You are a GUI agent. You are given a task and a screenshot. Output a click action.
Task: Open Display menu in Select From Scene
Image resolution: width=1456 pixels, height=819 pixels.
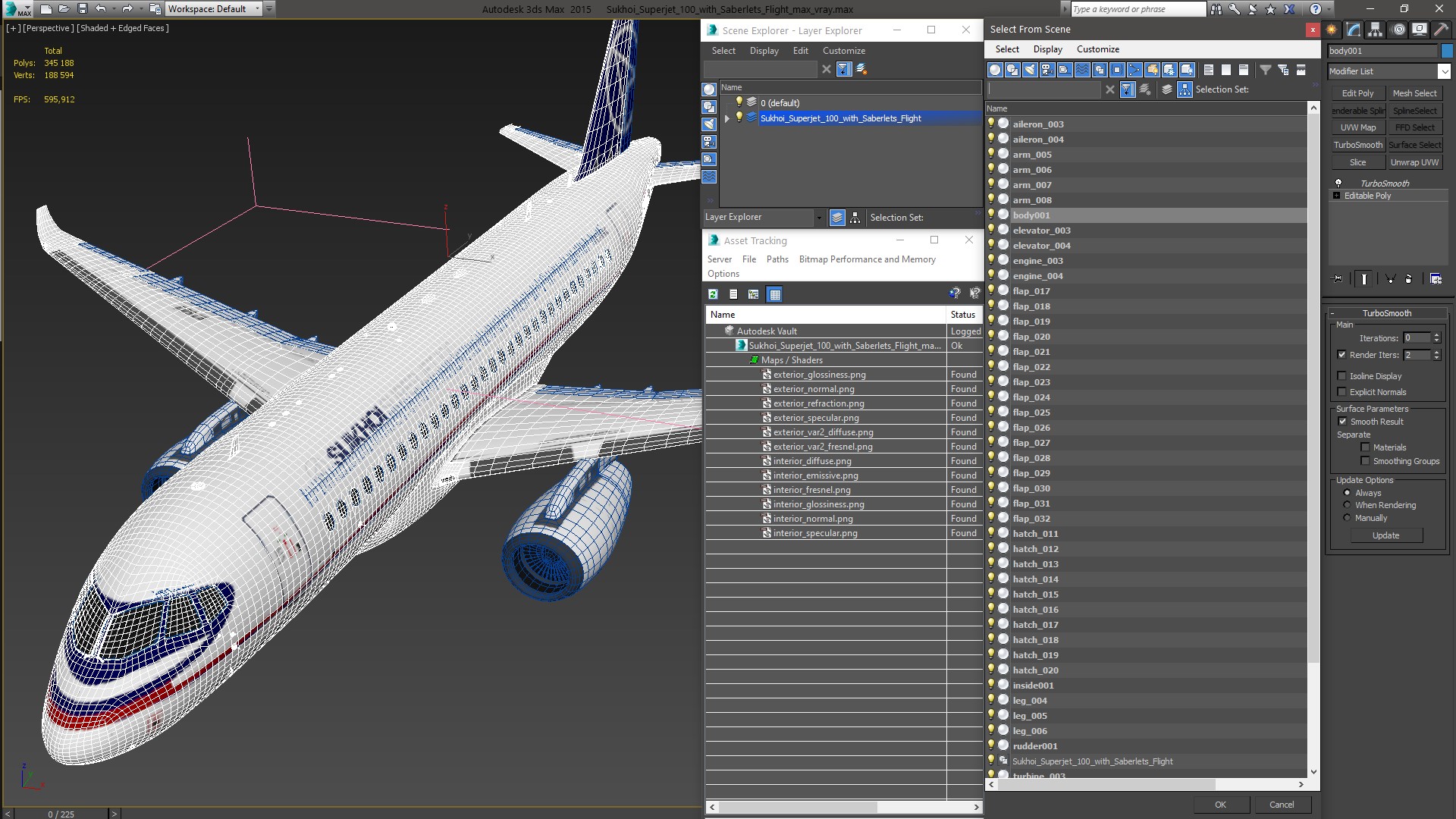tap(1047, 49)
